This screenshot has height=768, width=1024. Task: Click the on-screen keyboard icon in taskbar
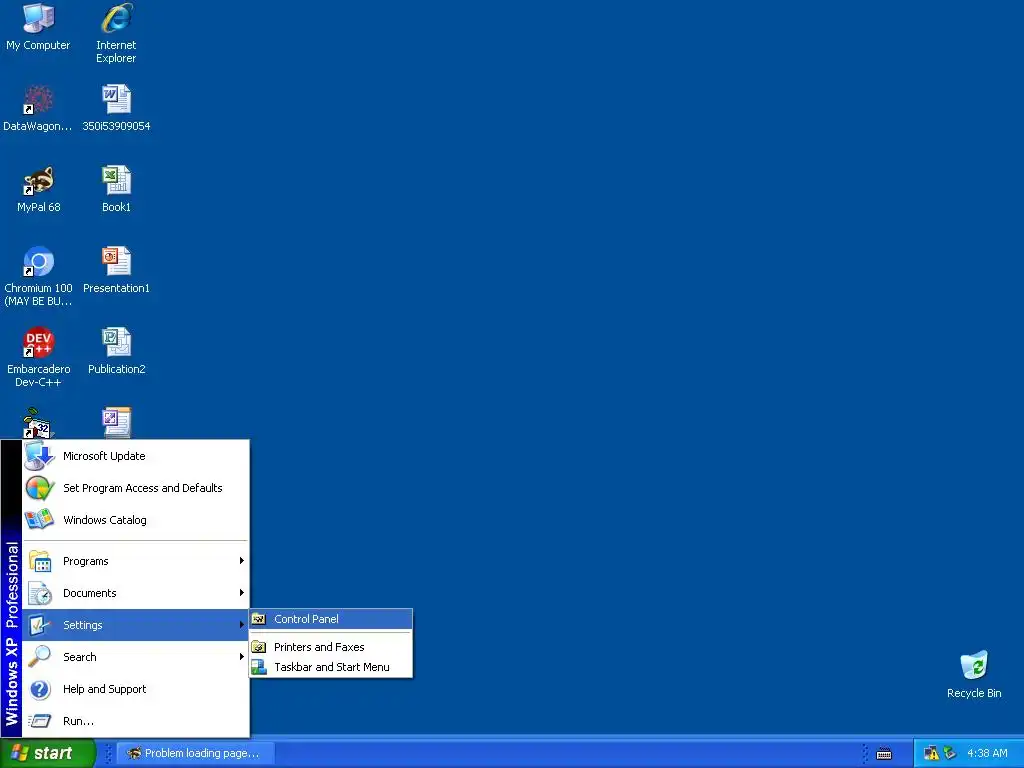point(884,754)
